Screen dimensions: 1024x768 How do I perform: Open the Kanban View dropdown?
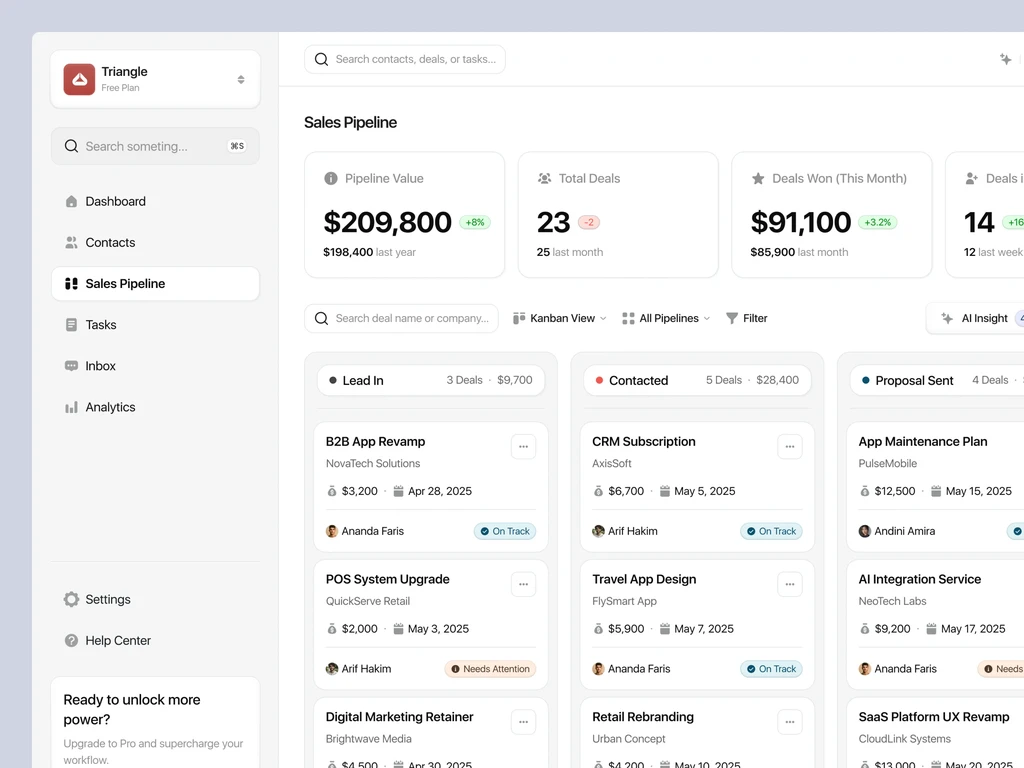[560, 318]
